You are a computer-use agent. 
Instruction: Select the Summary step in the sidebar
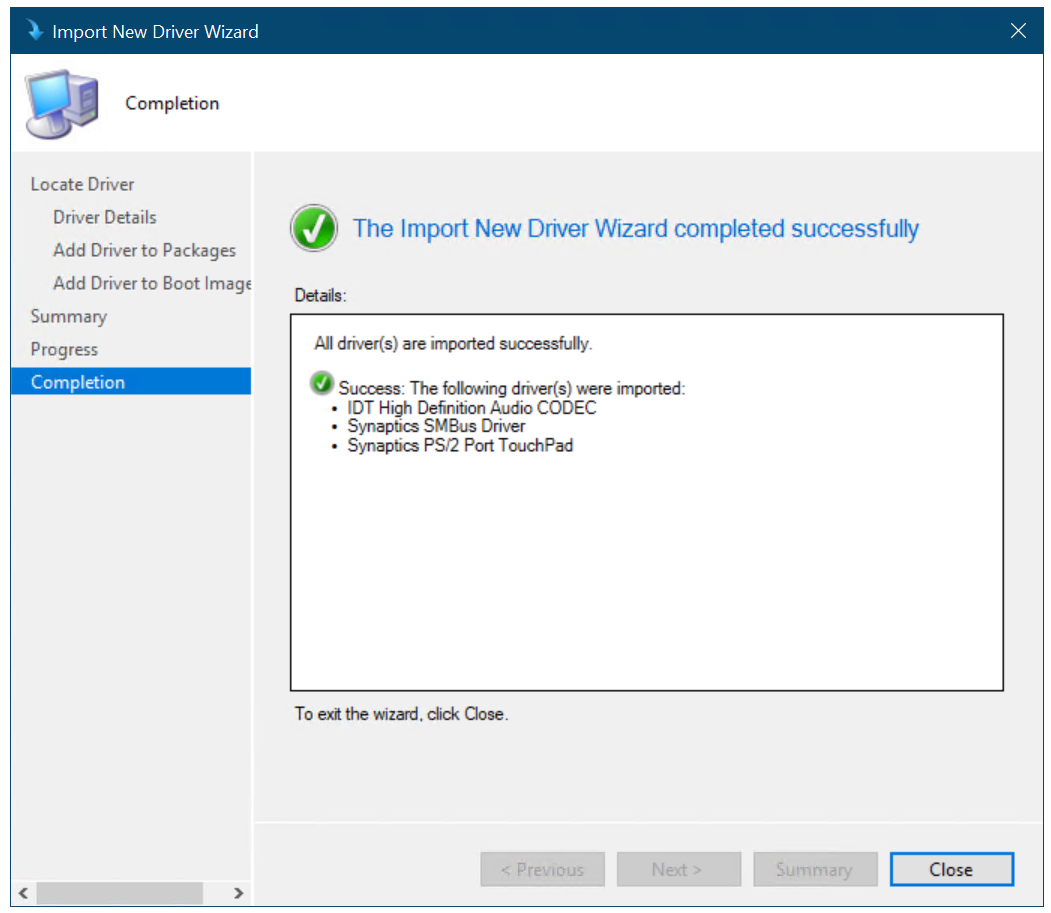pyautogui.click(x=69, y=316)
